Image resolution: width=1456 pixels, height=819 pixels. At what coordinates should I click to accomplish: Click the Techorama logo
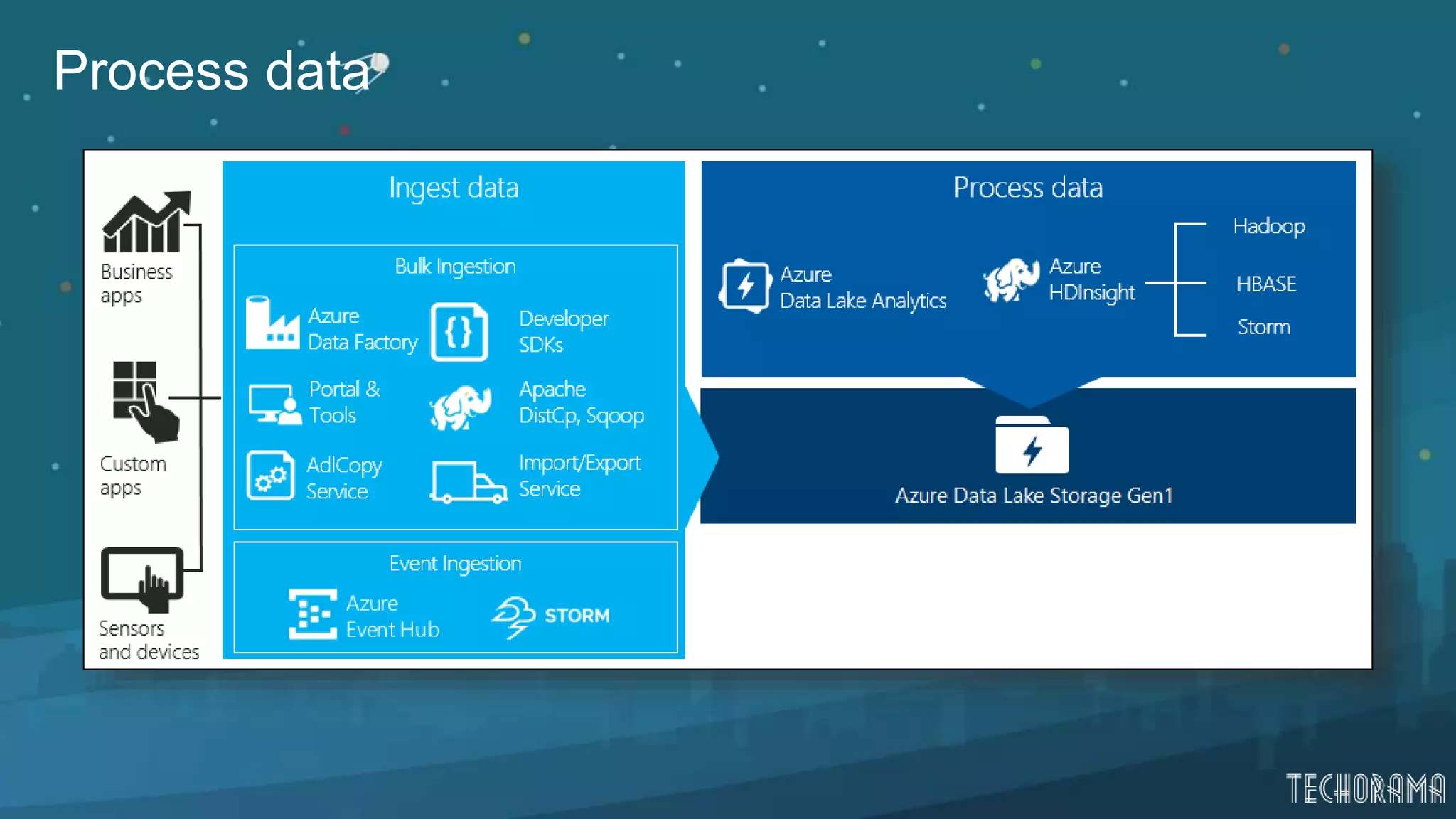[x=1366, y=788]
